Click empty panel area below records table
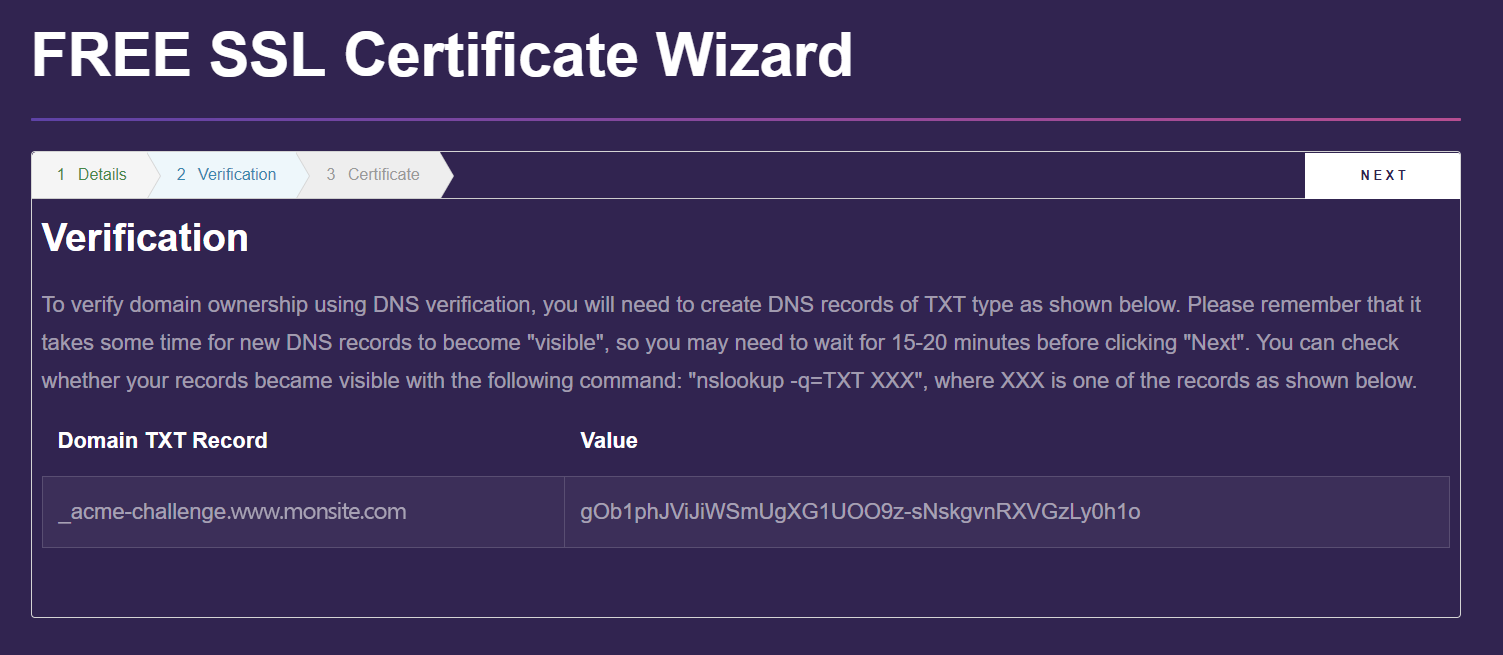Screen dimensions: 1503x655 (746, 582)
